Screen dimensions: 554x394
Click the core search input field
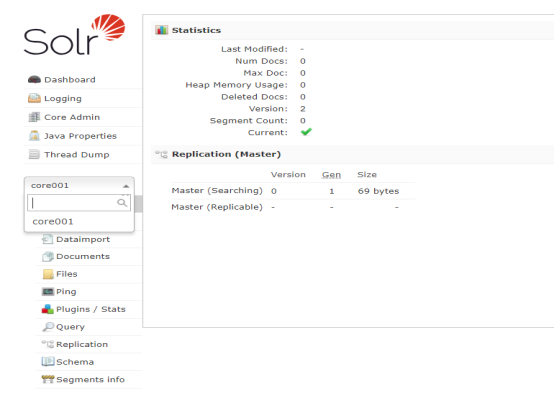(x=79, y=203)
